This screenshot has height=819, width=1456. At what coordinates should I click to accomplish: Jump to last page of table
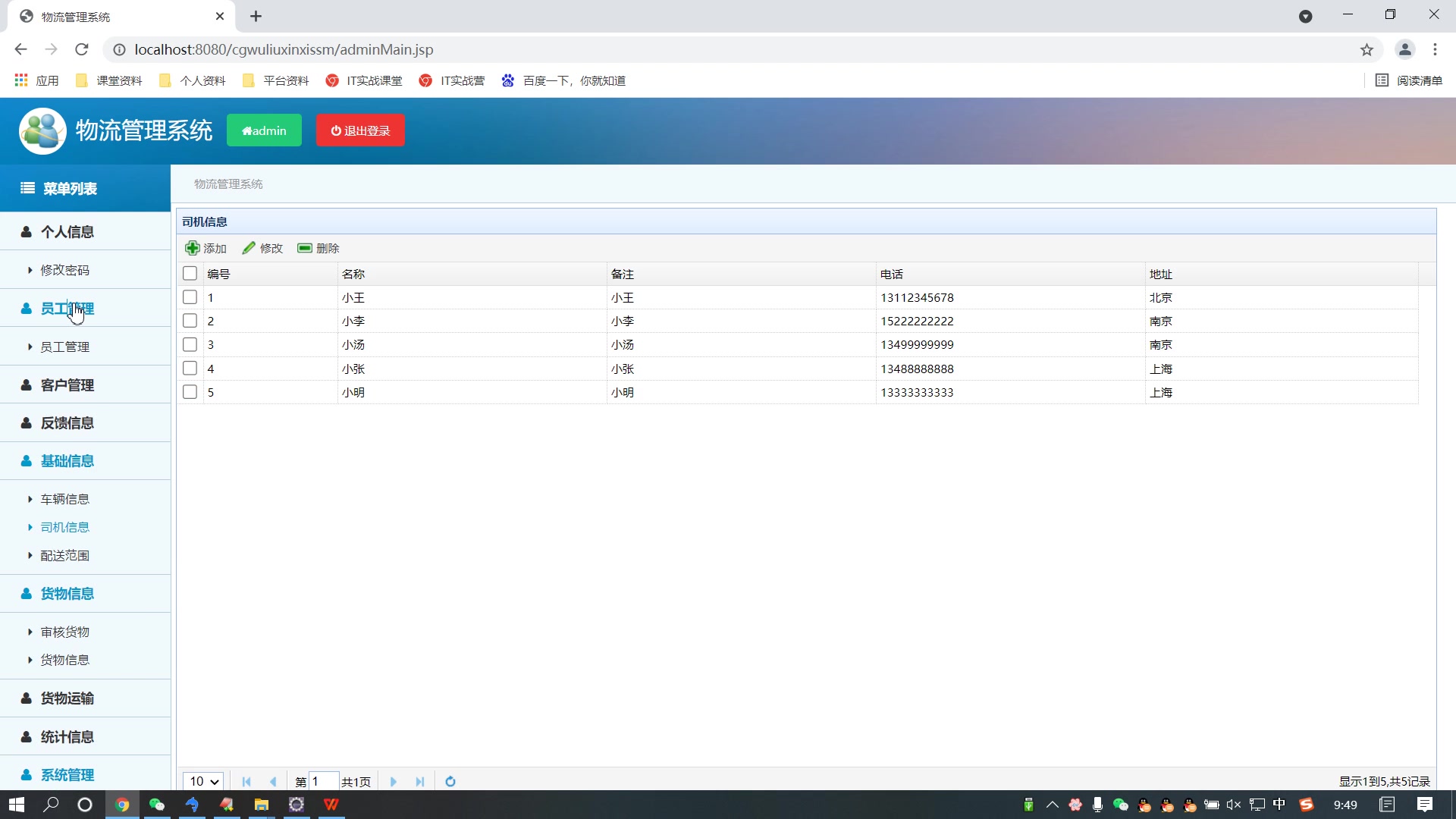420,781
